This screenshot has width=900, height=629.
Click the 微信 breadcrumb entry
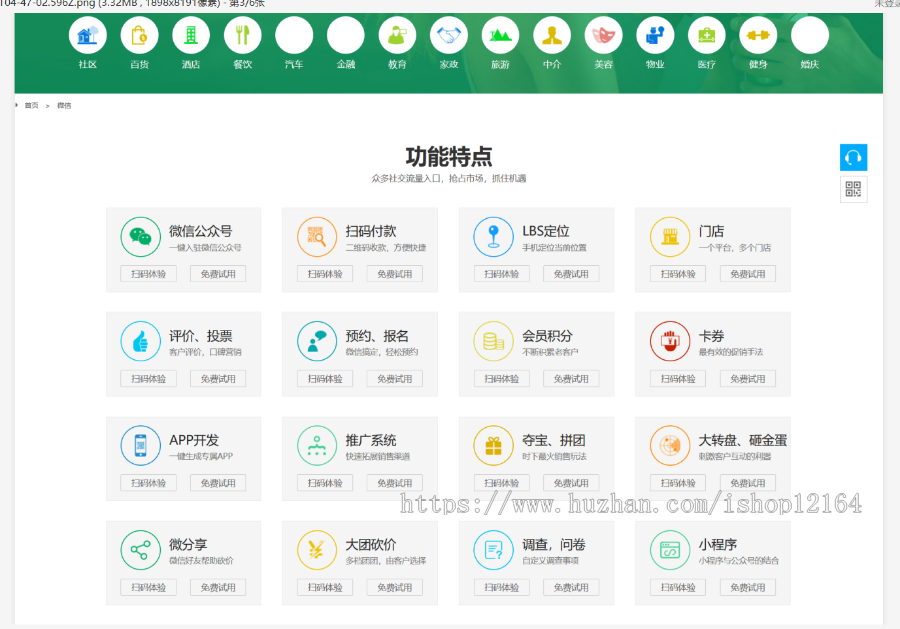(x=63, y=104)
